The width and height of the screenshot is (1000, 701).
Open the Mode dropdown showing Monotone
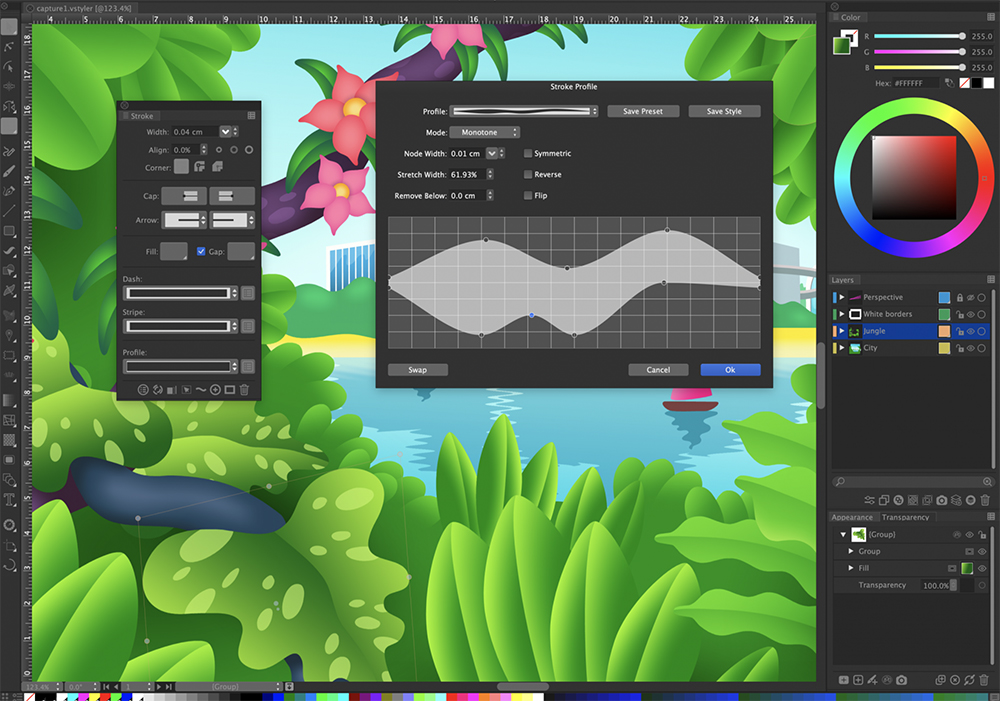pyautogui.click(x=485, y=132)
